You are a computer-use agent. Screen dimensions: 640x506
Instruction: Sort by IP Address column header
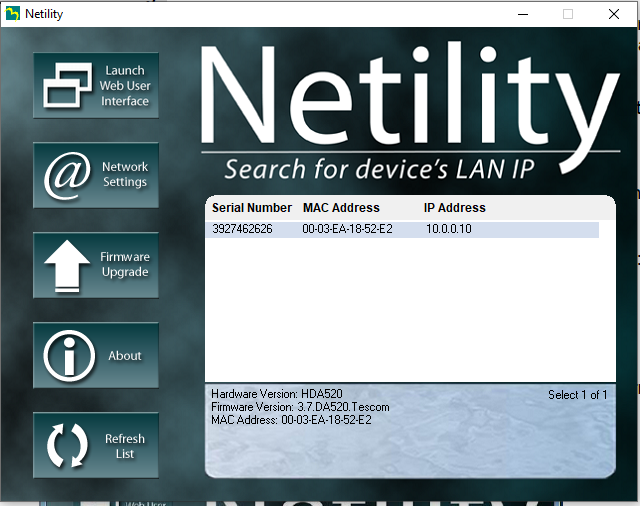click(455, 208)
